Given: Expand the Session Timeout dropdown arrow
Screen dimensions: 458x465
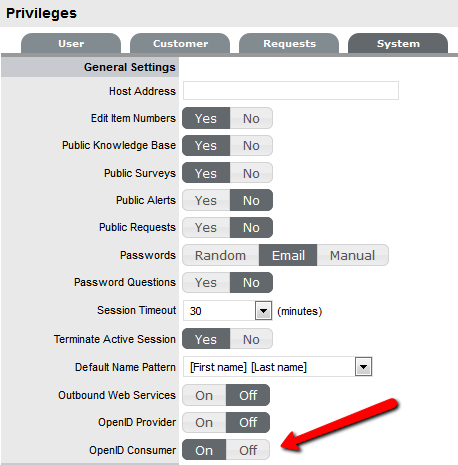Looking at the screenshot, I should (x=263, y=311).
